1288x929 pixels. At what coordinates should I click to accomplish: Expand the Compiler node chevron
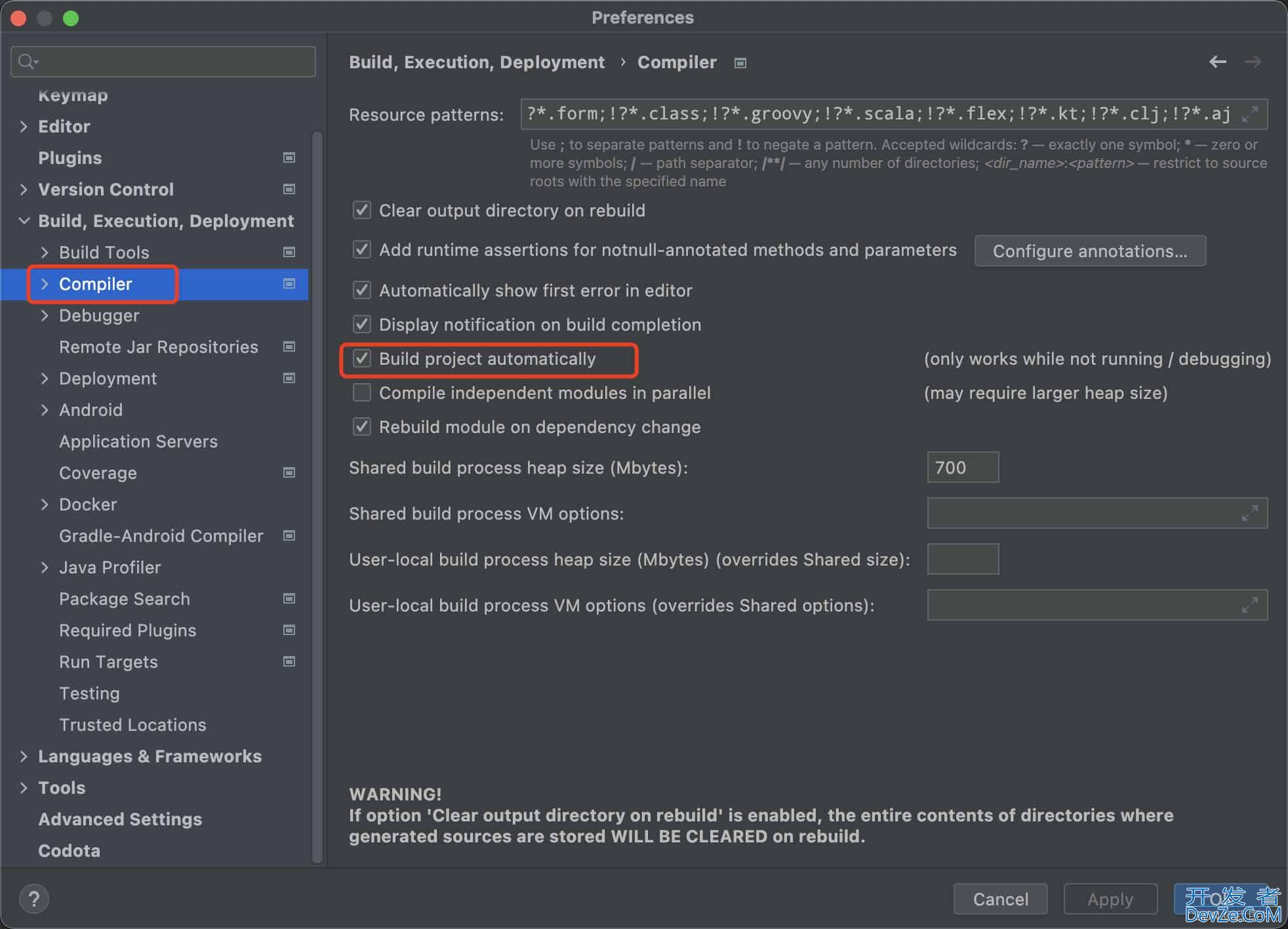point(45,283)
